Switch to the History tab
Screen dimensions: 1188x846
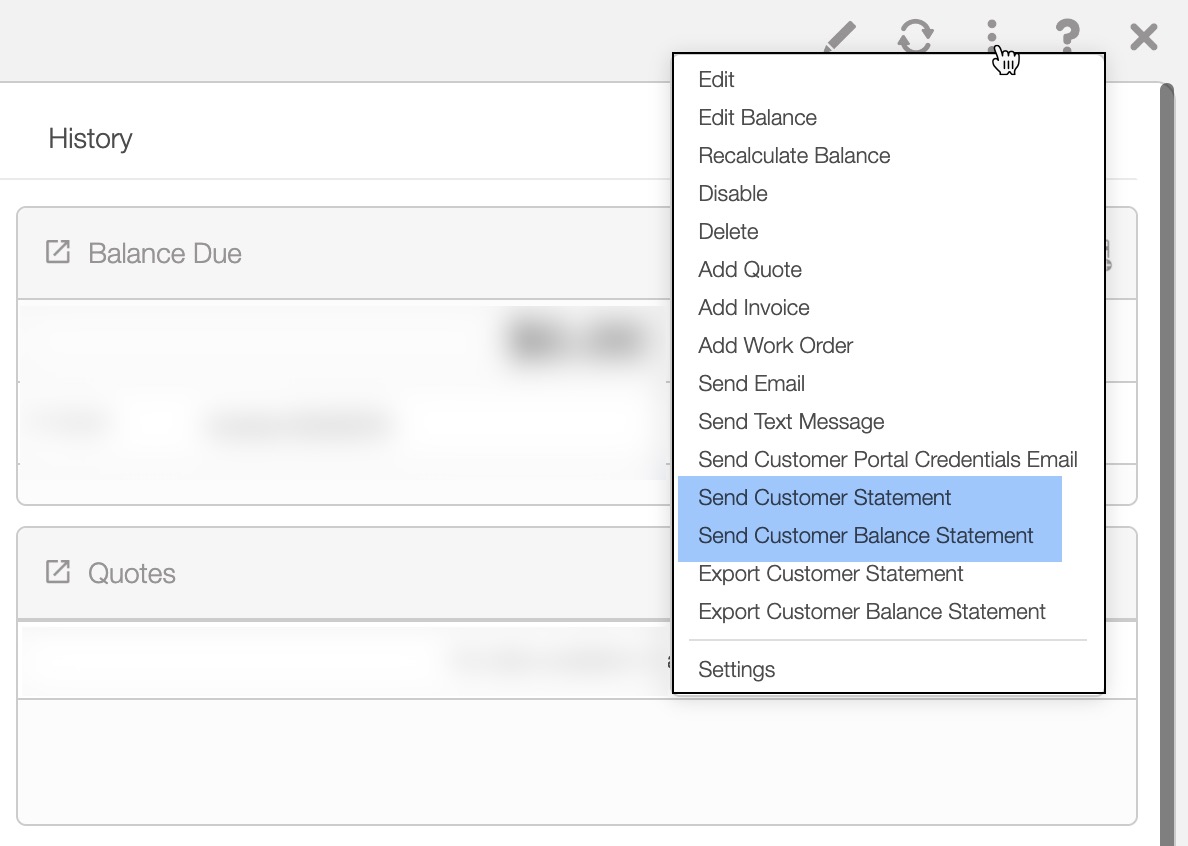[90, 138]
